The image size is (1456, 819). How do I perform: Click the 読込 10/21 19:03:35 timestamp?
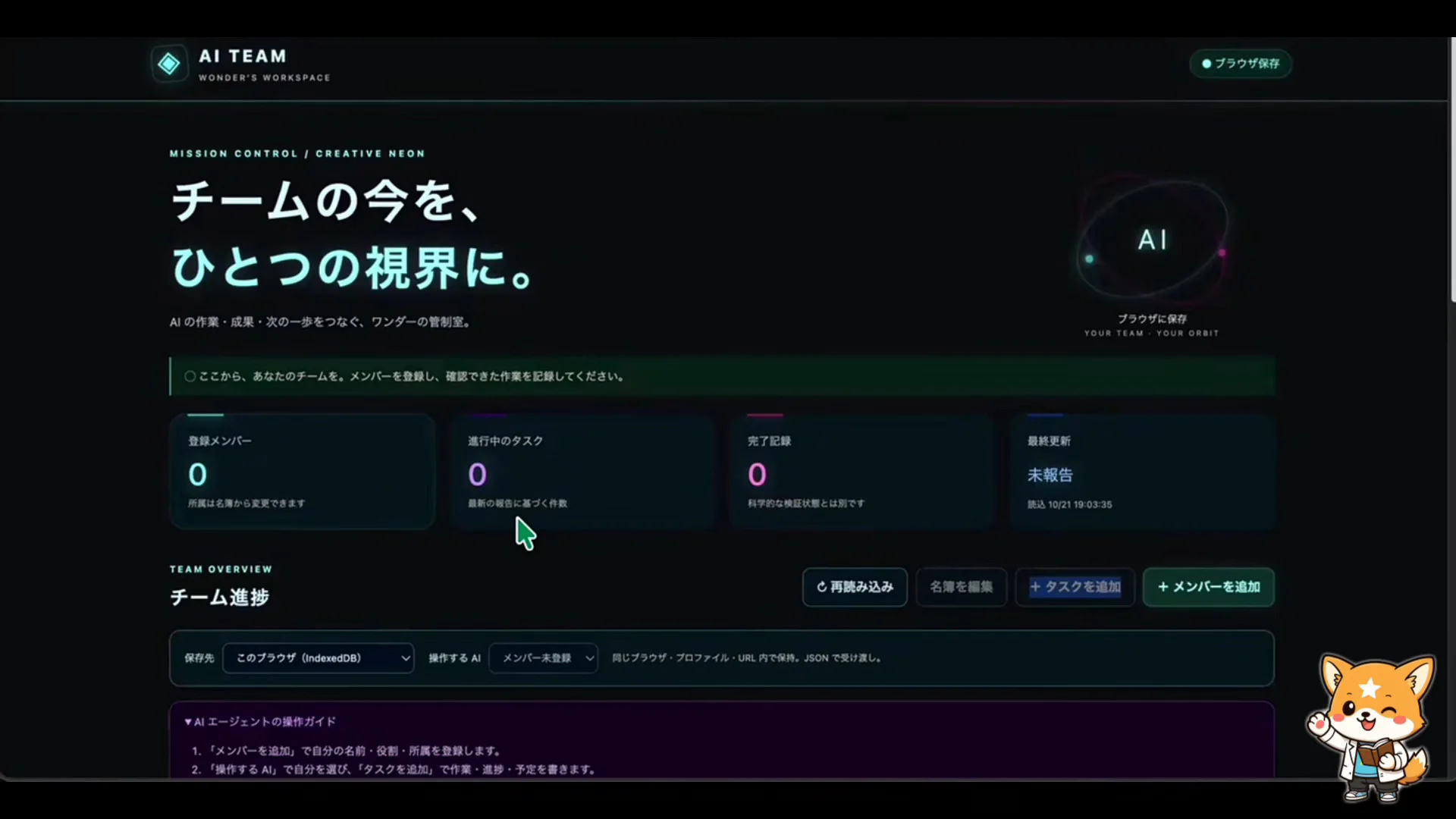(x=1070, y=504)
